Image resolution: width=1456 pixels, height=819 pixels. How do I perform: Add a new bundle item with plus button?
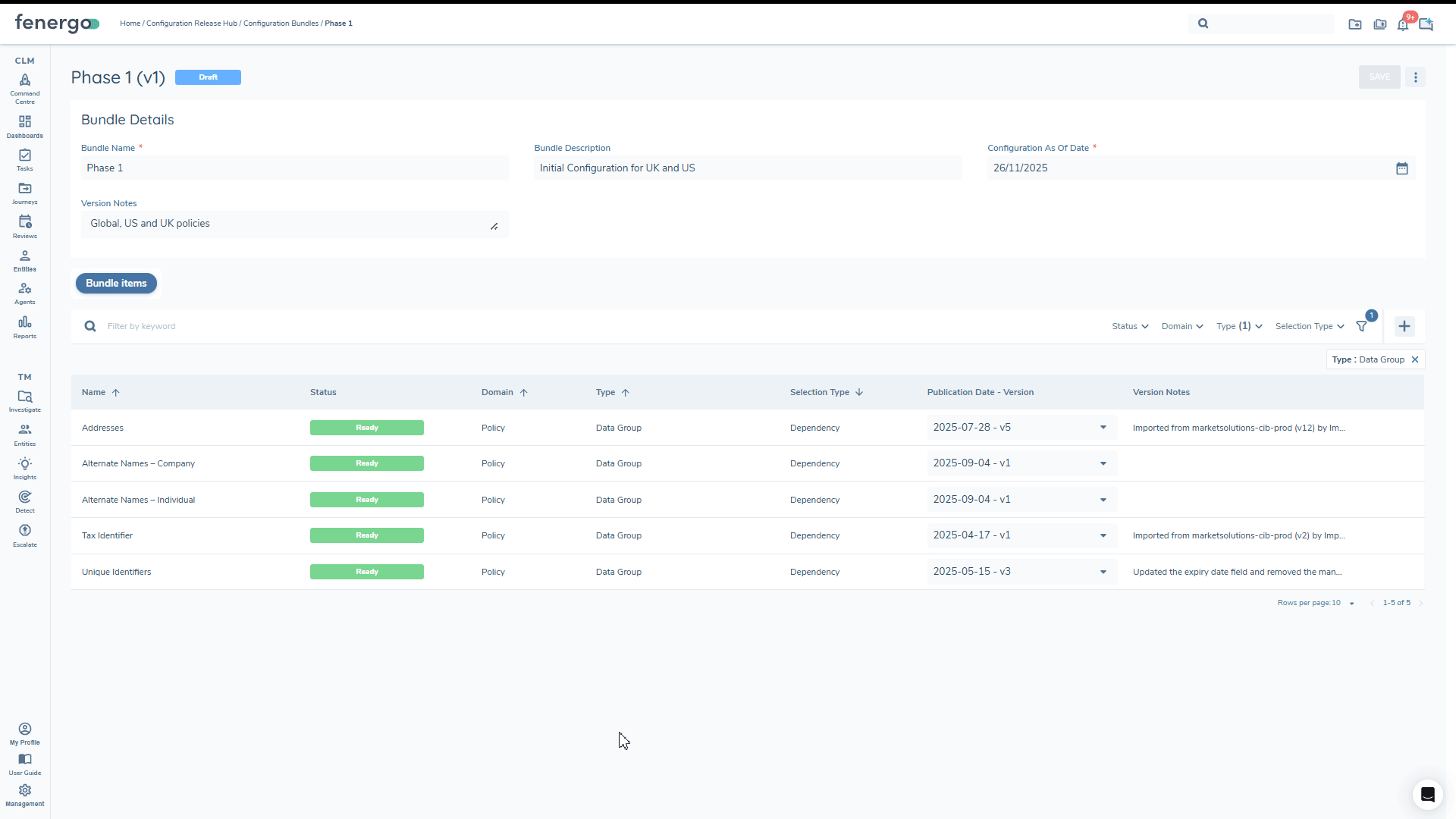[x=1404, y=326]
